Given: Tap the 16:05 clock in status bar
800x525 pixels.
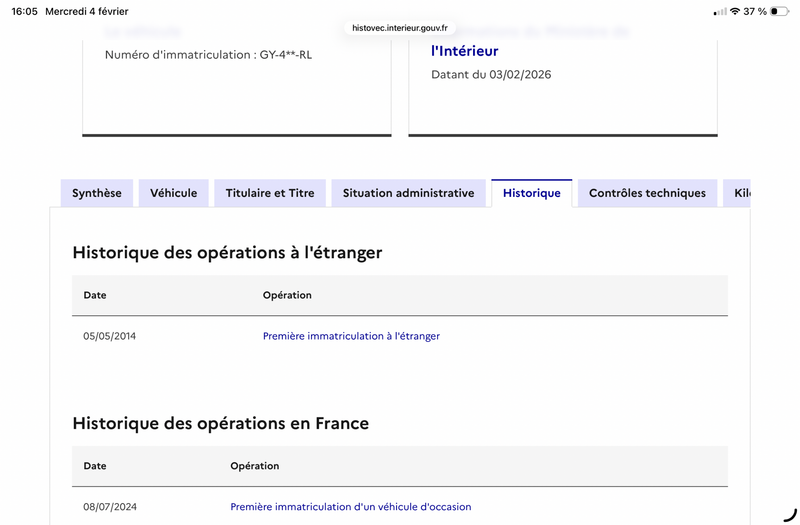Looking at the screenshot, I should [x=25, y=12].
